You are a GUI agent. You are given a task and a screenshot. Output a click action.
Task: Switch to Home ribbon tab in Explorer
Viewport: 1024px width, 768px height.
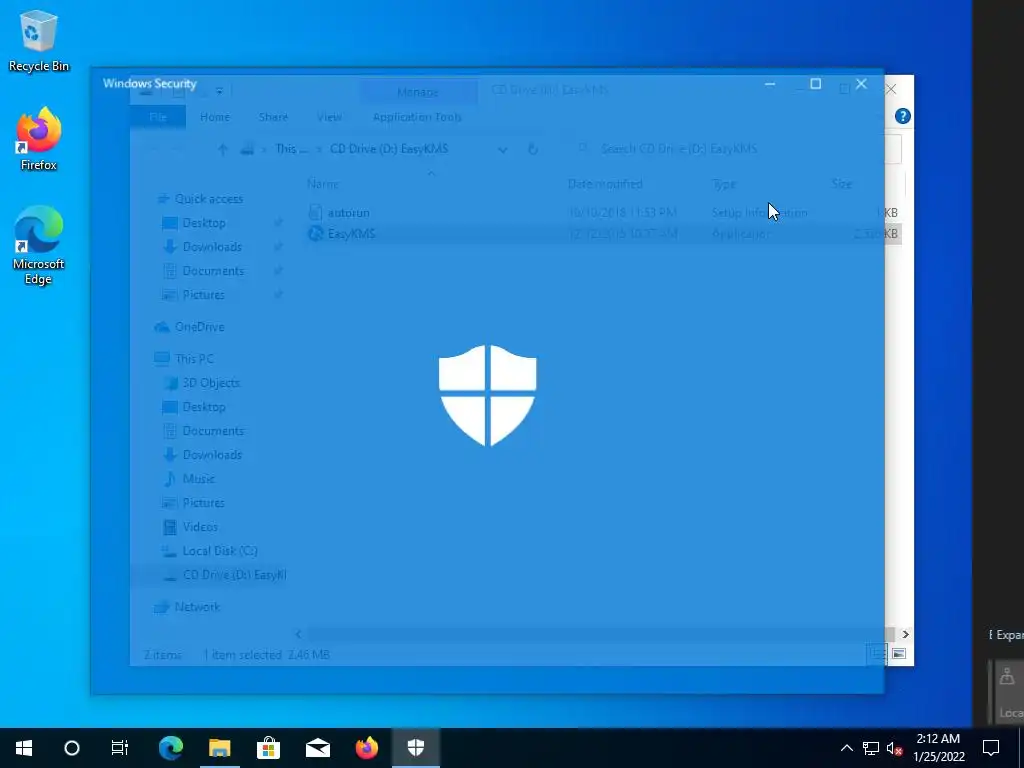coord(215,117)
